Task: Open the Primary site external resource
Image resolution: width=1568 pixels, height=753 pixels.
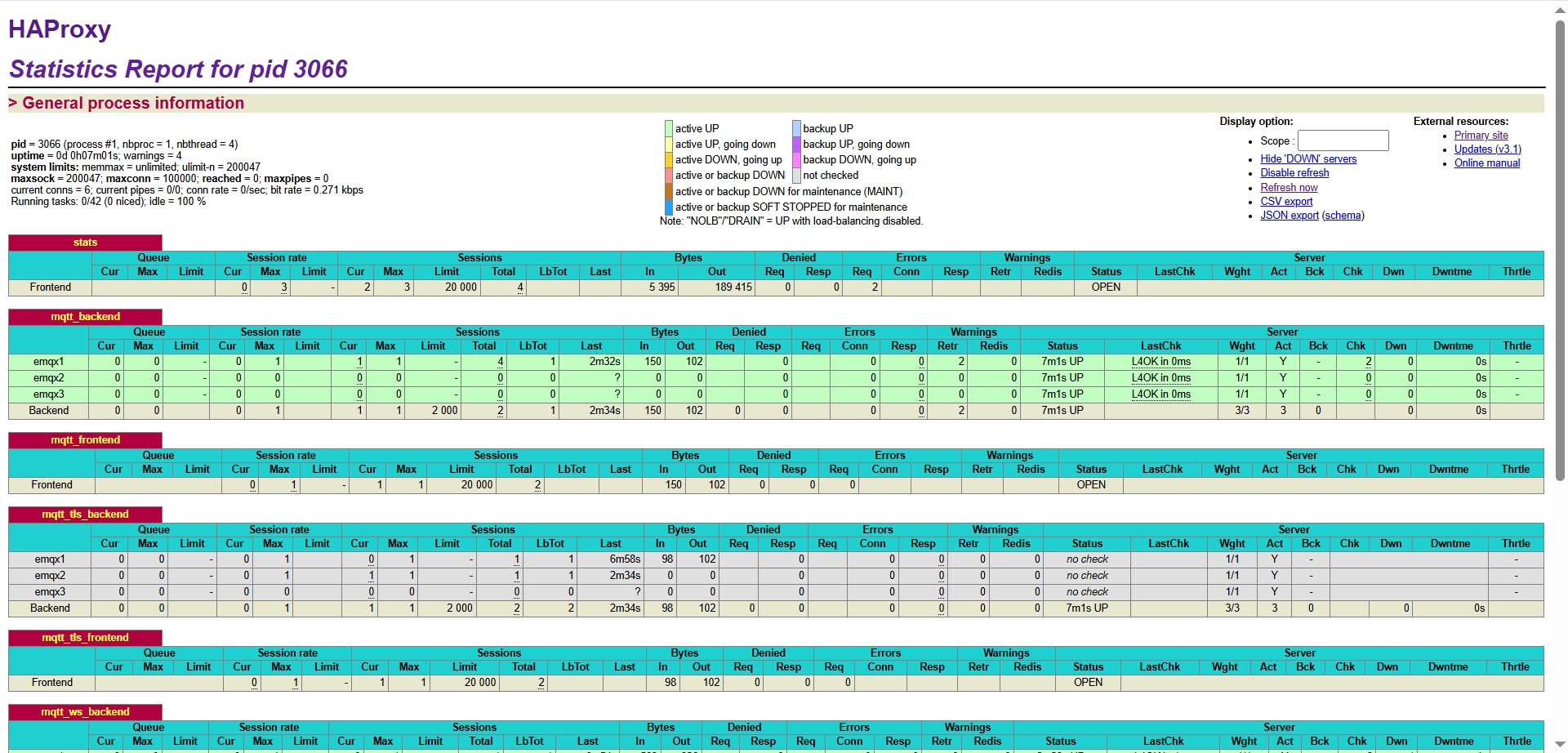Action: (x=1481, y=136)
